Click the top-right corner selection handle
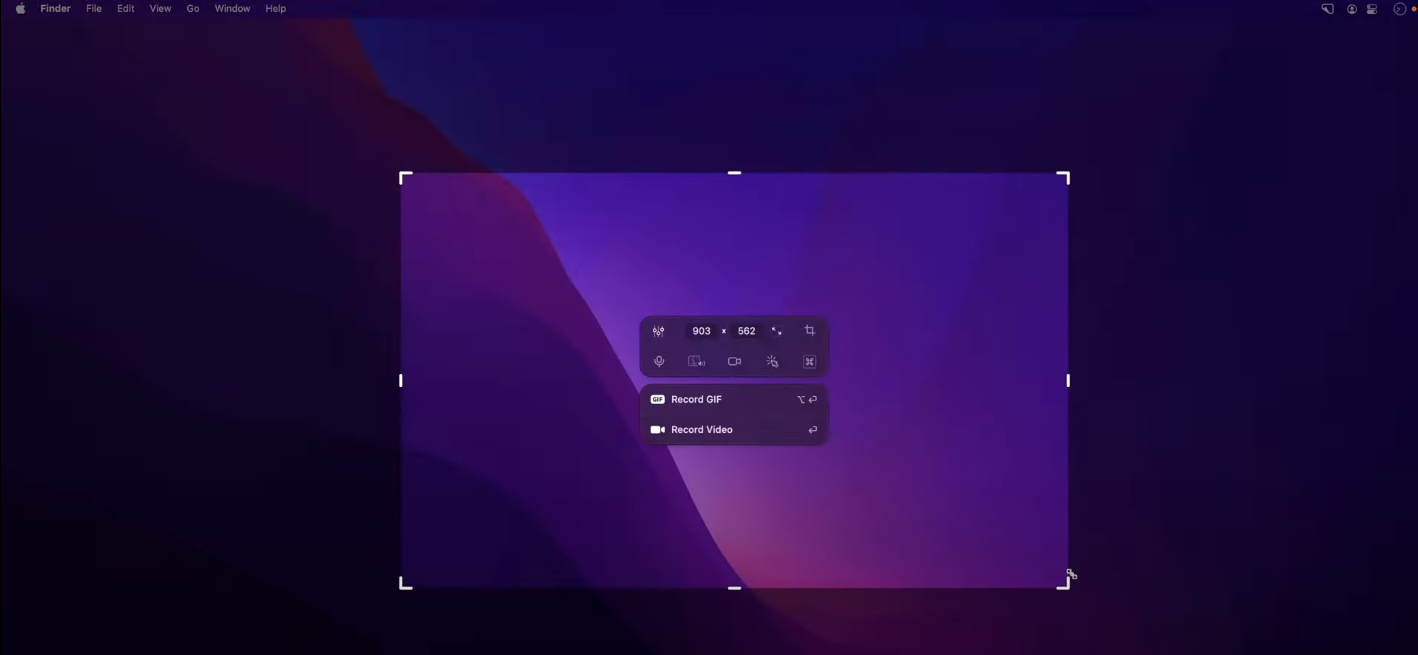1418x655 pixels. tap(1064, 177)
